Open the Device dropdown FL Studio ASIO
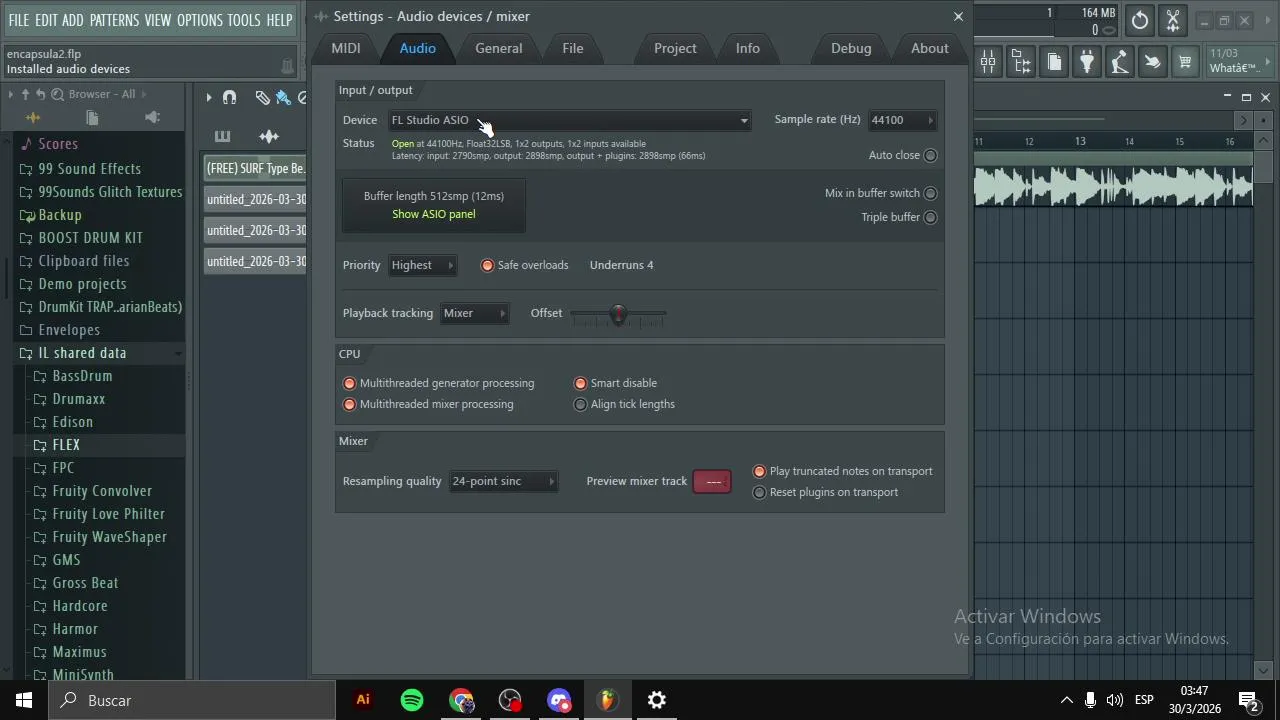 point(569,120)
